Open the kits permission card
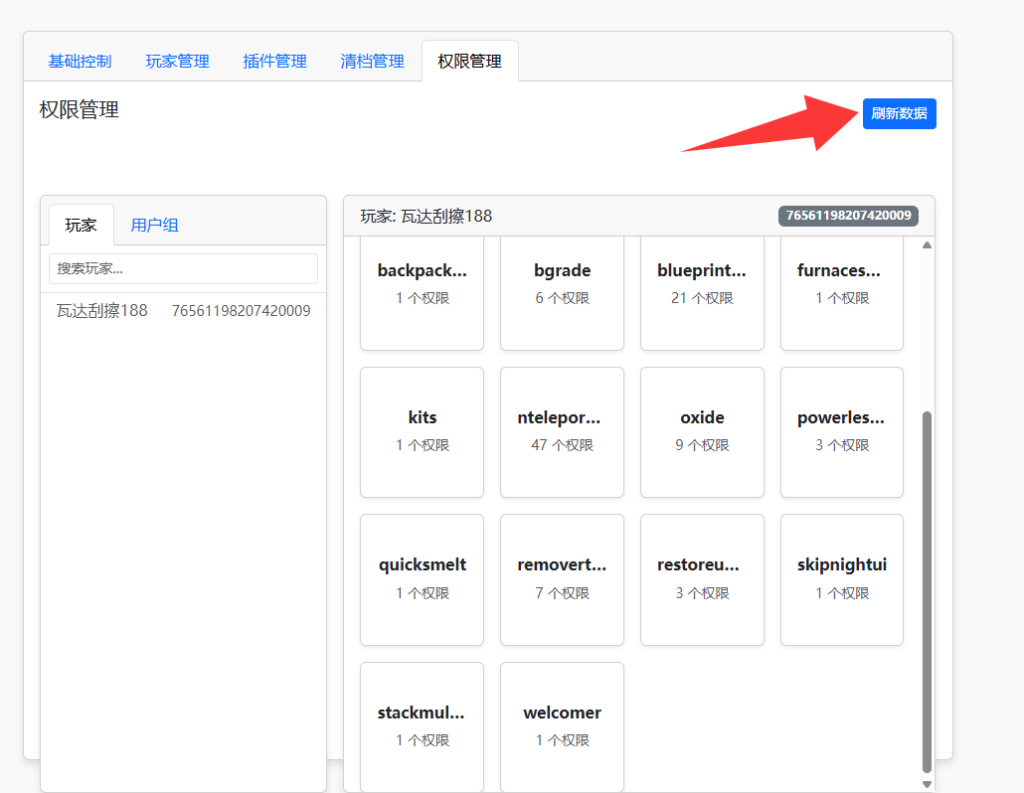 click(x=422, y=431)
